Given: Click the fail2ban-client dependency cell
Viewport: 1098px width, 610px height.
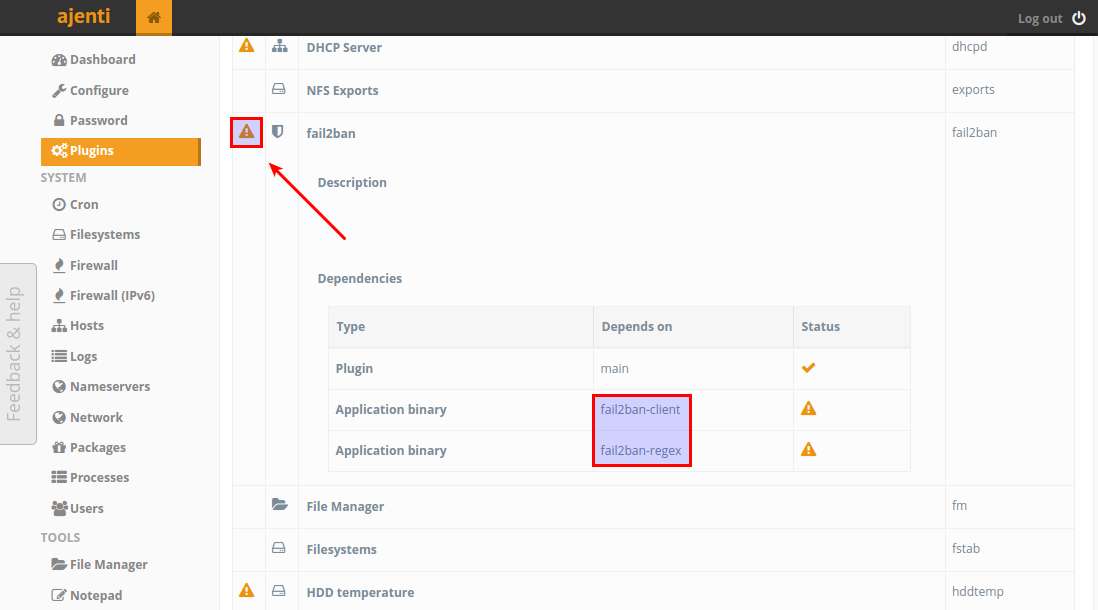Looking at the screenshot, I should [640, 410].
